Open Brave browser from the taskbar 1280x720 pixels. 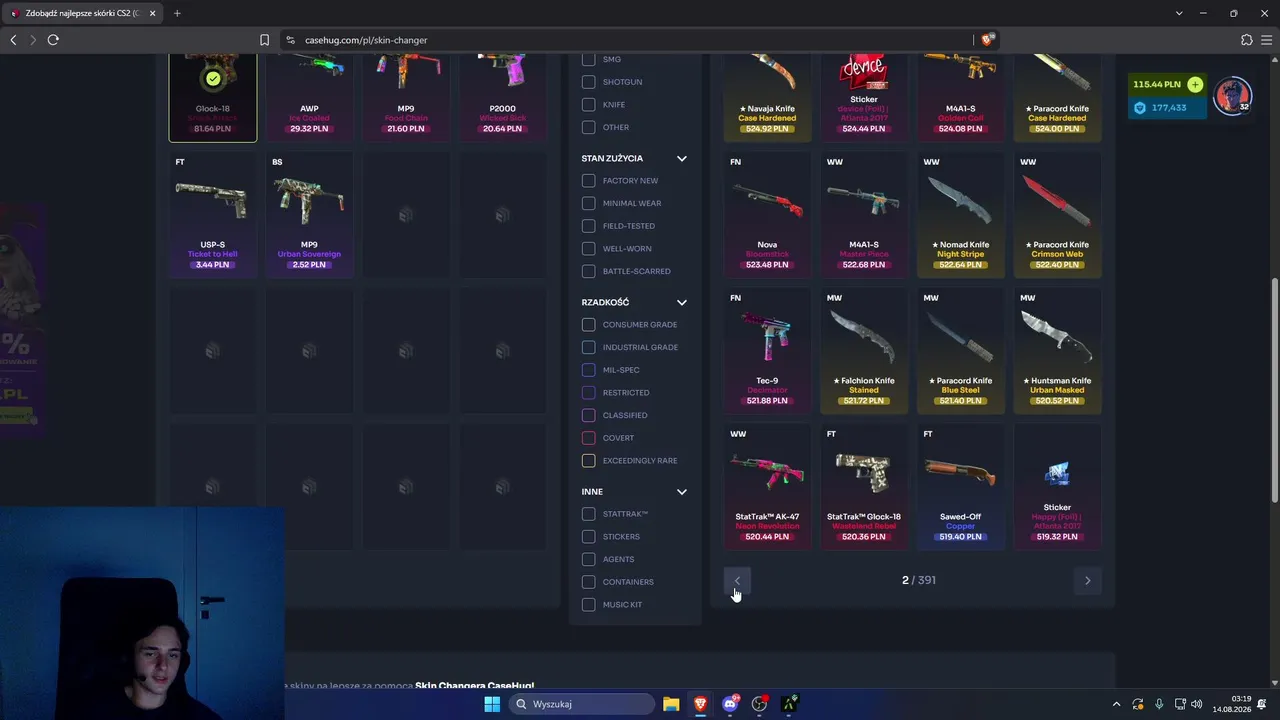tap(701, 704)
